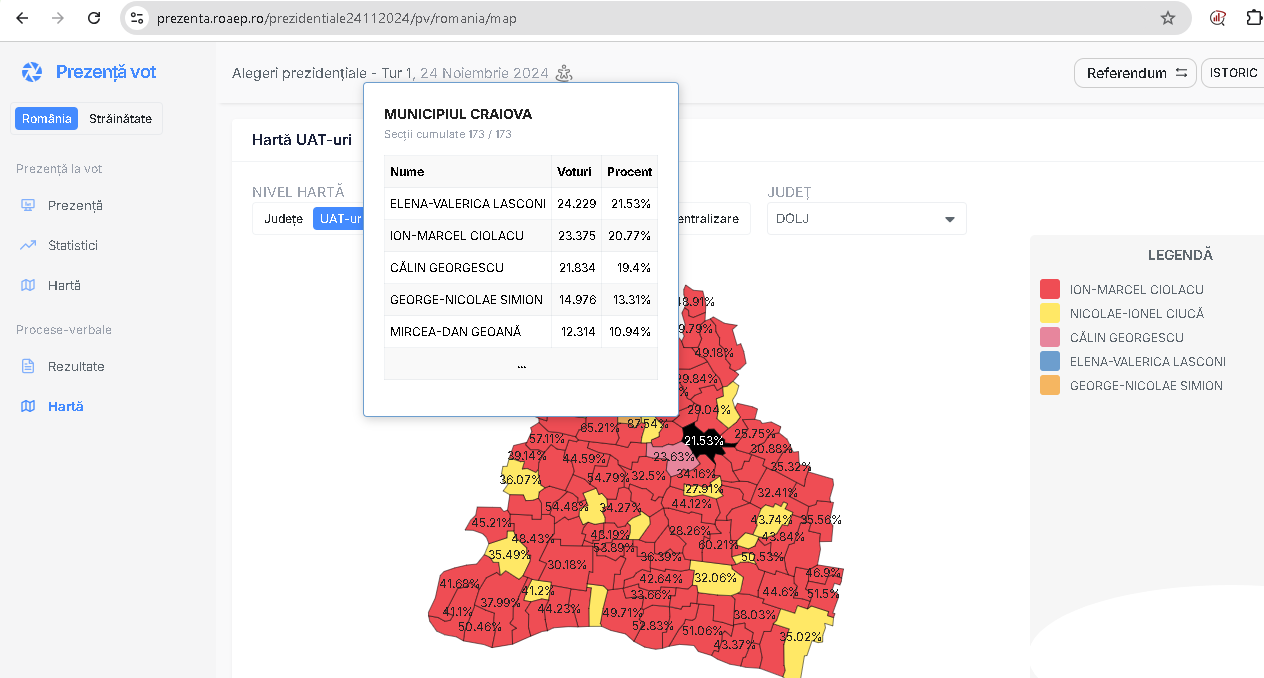Click the ISTORIC button

tap(1233, 73)
